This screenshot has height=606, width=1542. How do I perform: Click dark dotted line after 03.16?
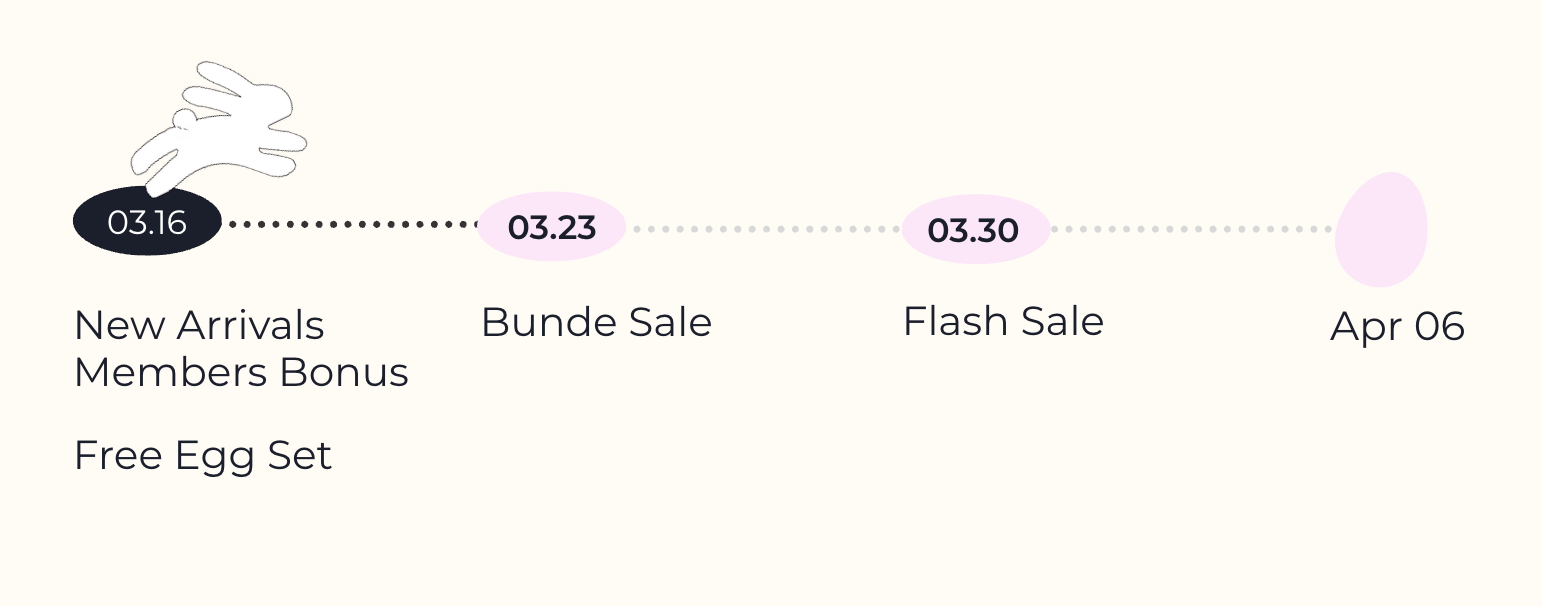pyautogui.click(x=350, y=225)
